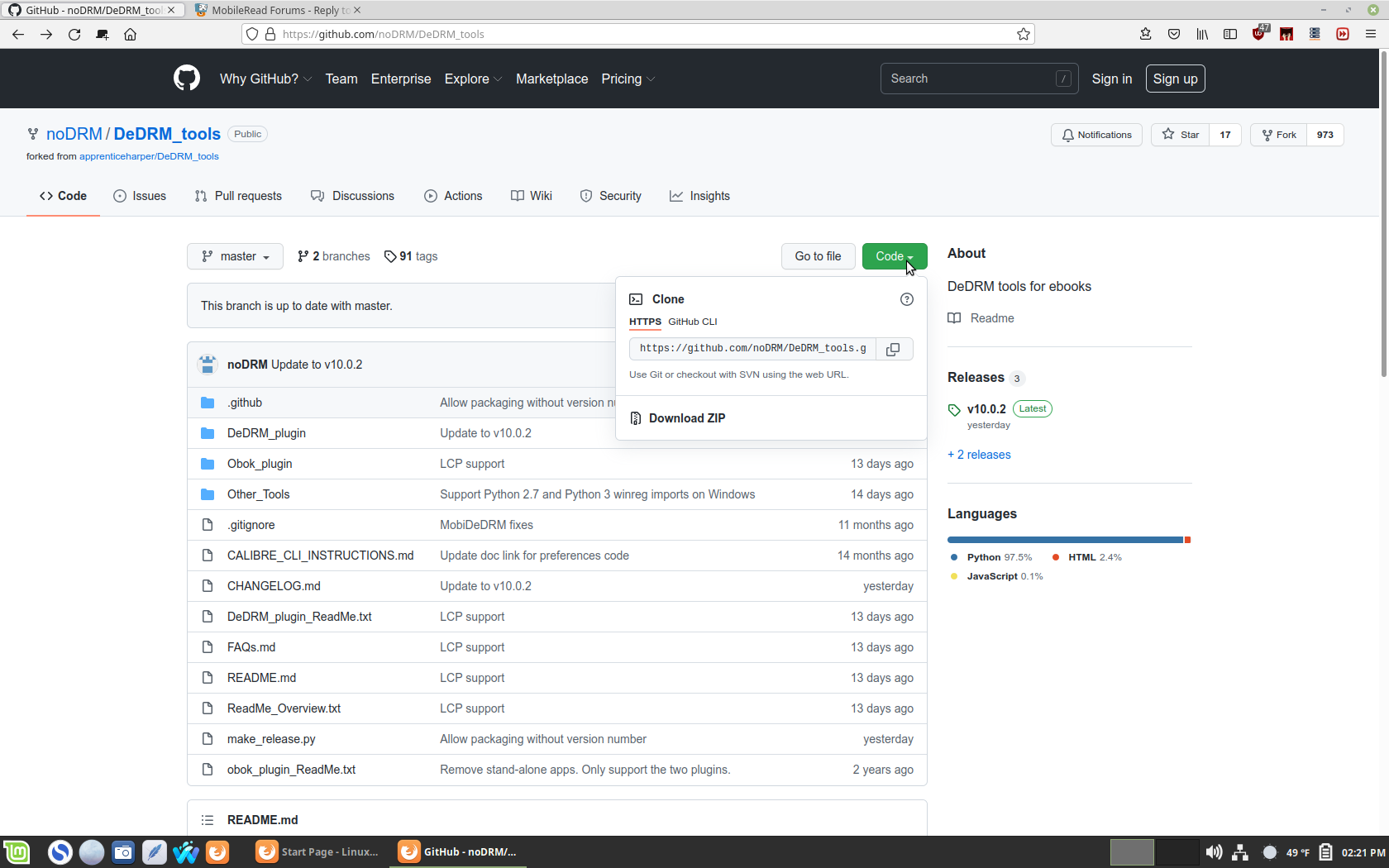Open the screenshot tool in the taskbar

pos(123,851)
